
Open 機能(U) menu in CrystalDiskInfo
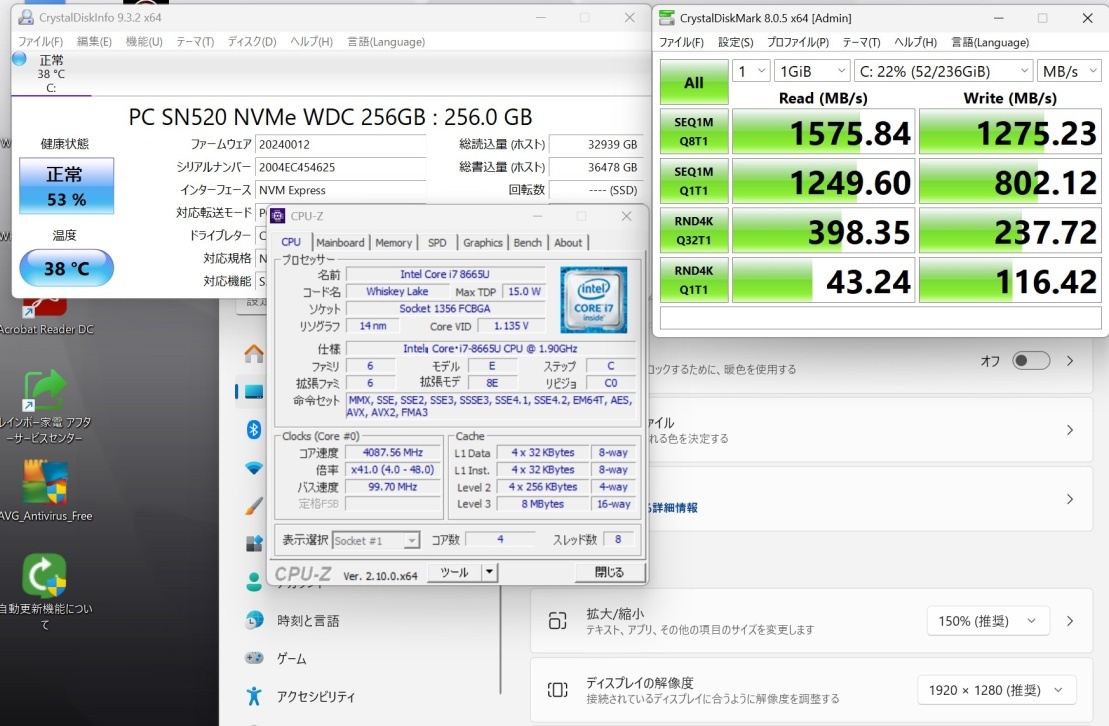(144, 42)
